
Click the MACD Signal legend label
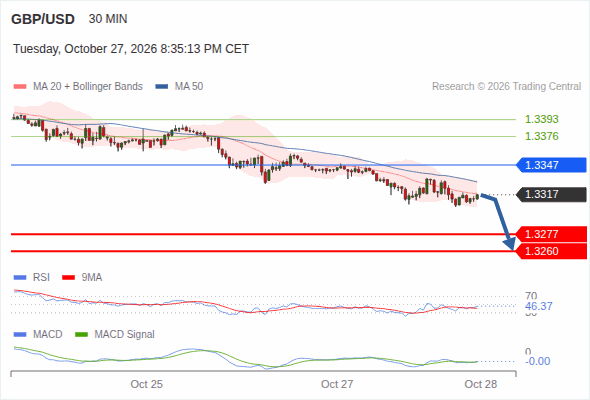124,335
